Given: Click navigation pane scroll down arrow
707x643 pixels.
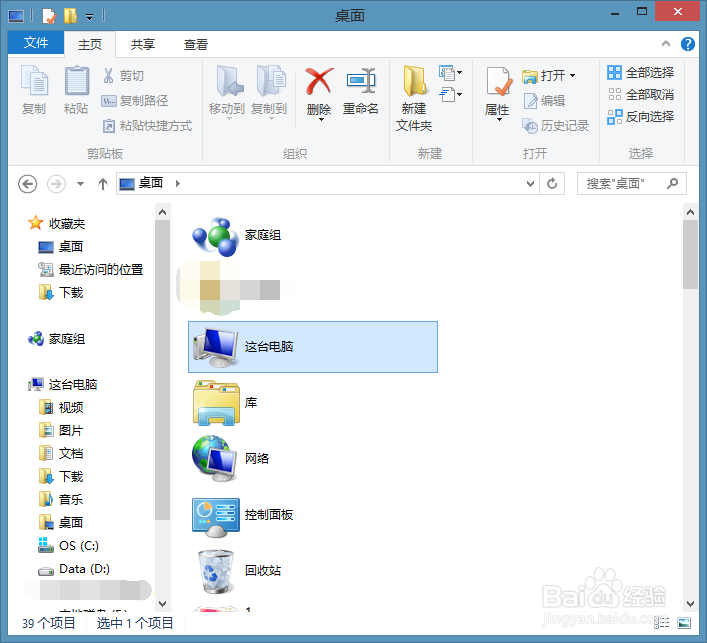Looking at the screenshot, I should (163, 603).
